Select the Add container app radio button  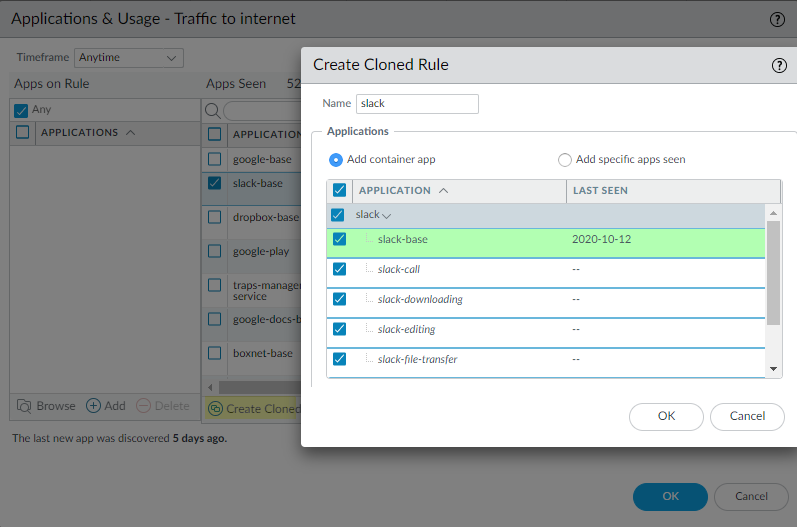[336, 160]
